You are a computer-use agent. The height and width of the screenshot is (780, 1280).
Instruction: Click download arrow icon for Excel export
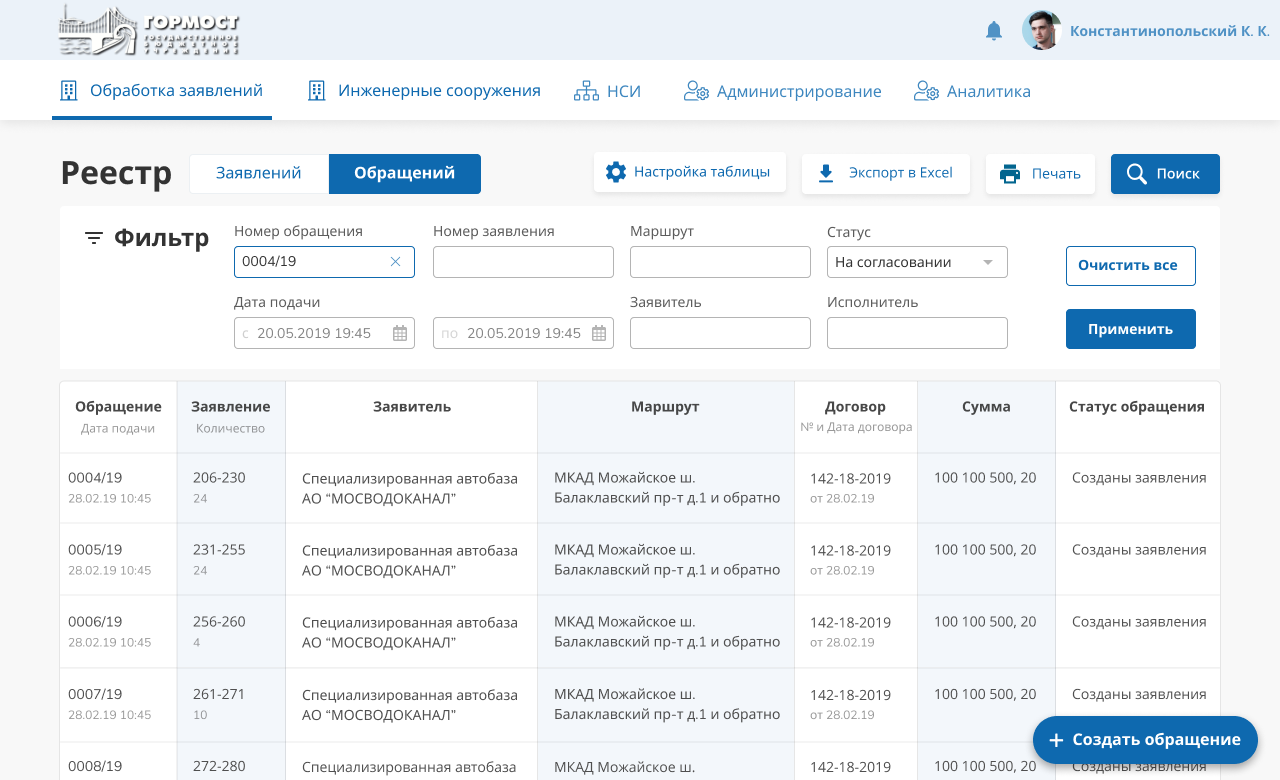(826, 173)
